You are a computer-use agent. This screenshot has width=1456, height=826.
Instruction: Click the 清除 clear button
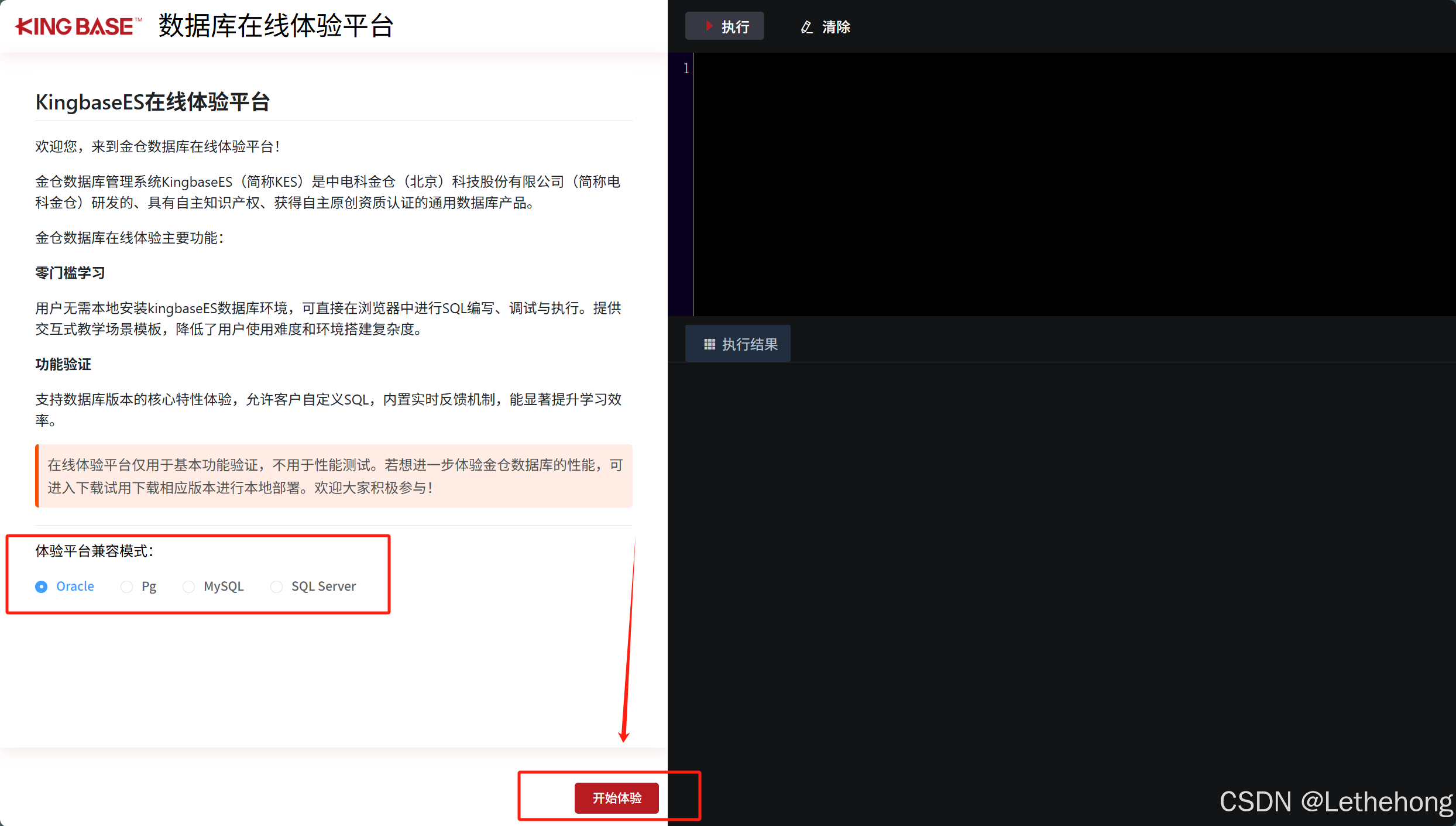[x=826, y=27]
